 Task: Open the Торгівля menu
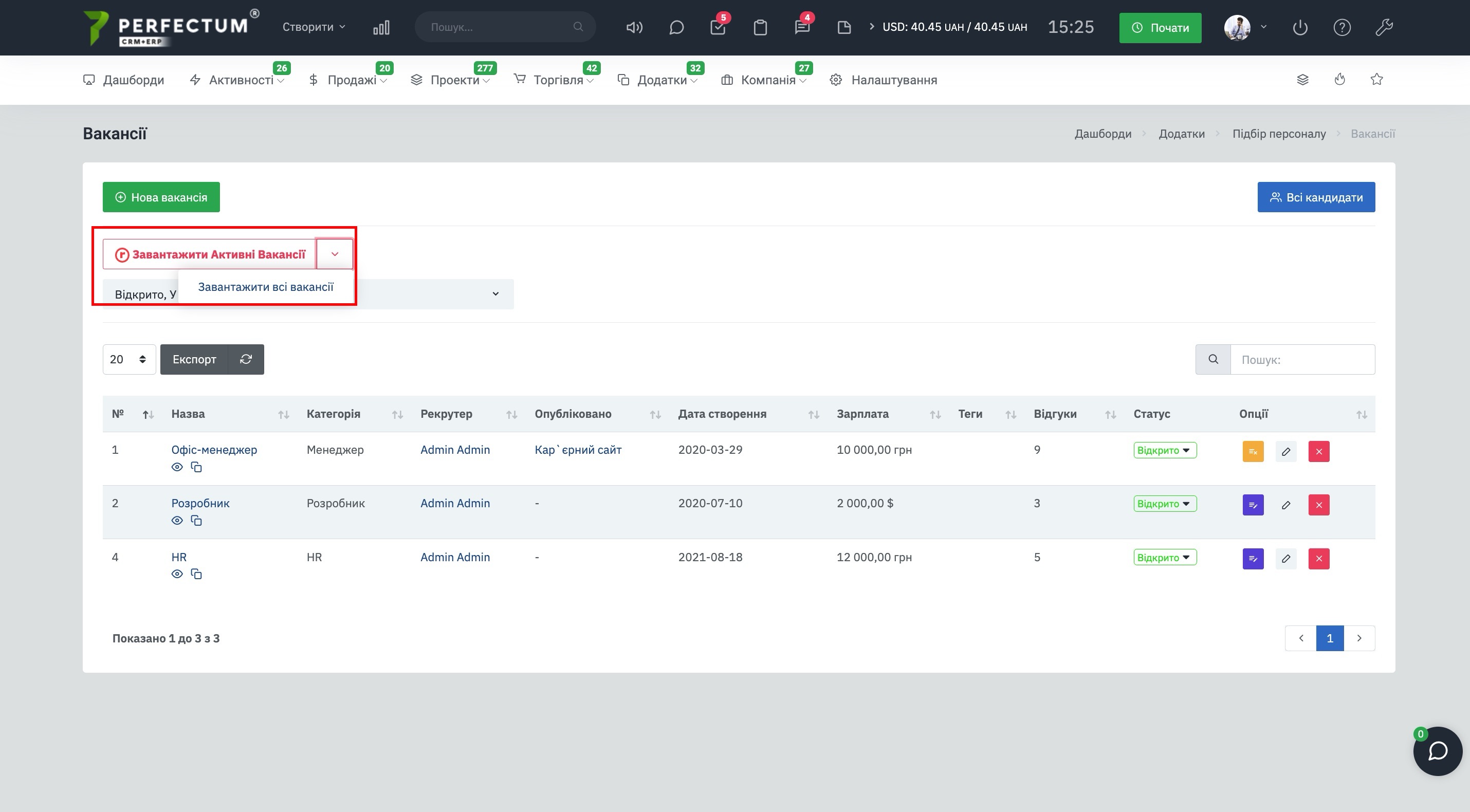tap(554, 80)
